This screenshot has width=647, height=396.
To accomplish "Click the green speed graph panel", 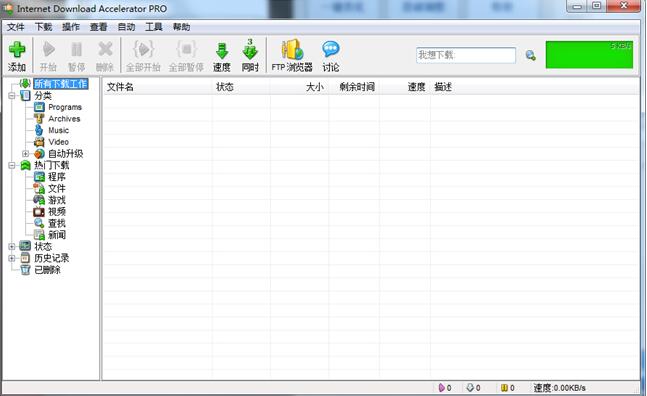I will [x=589, y=55].
